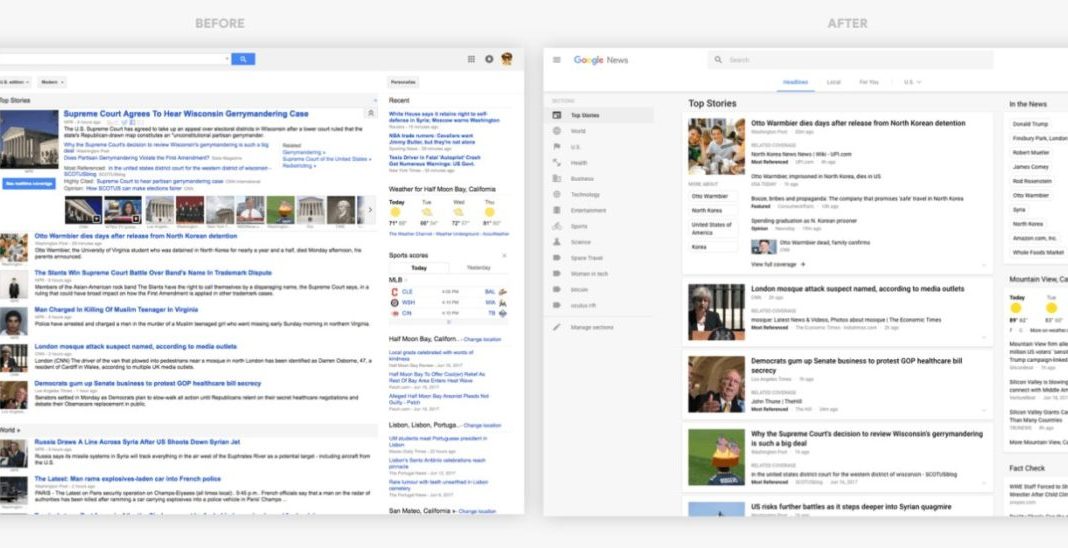
Task: Expand the Democrats healthcare bill card
Action: tap(984, 410)
